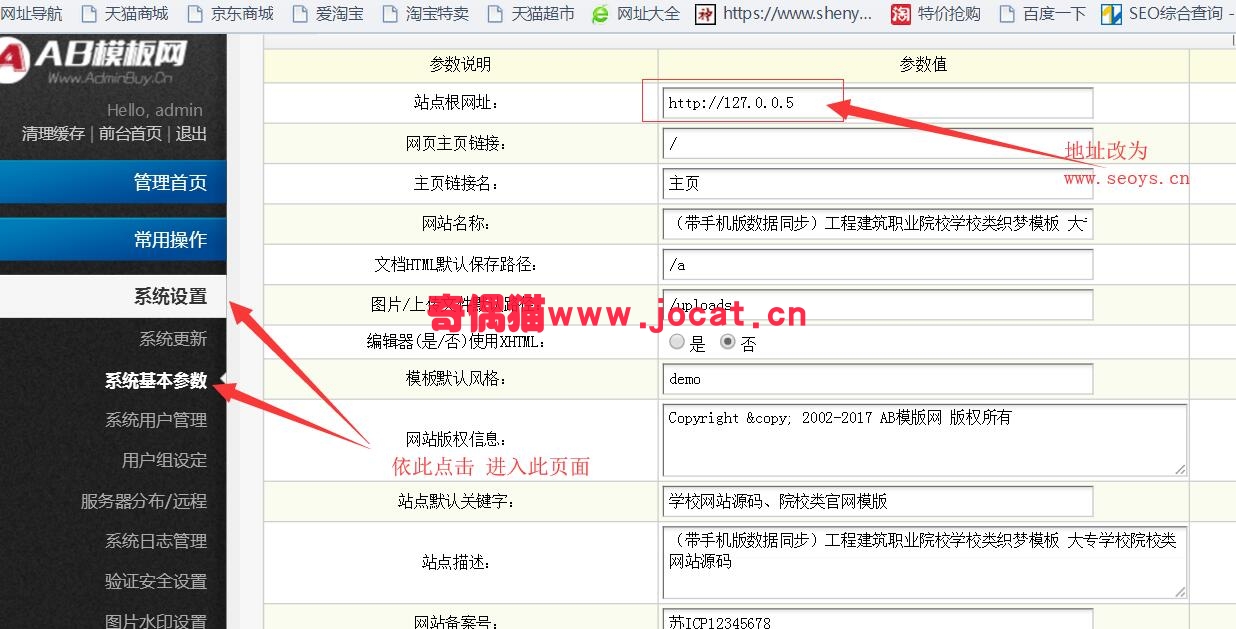Click the Hello, admin greeting text
This screenshot has width=1236, height=629.
point(155,110)
